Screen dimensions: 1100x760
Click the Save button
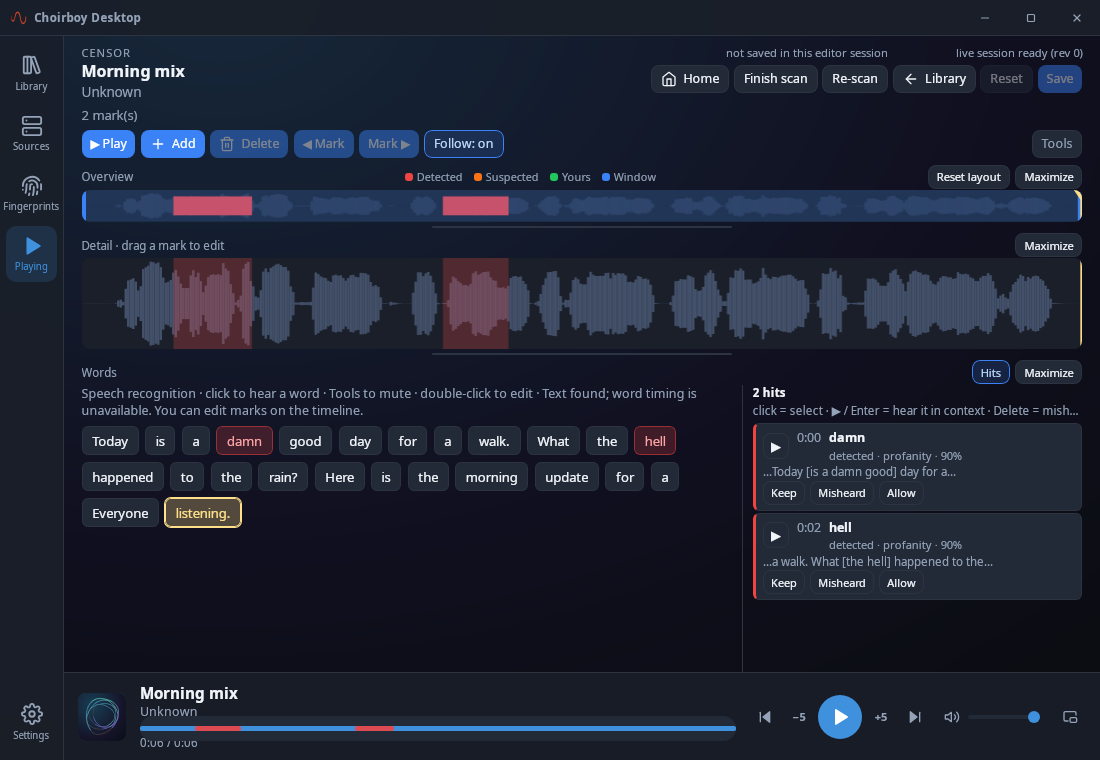pos(1059,79)
